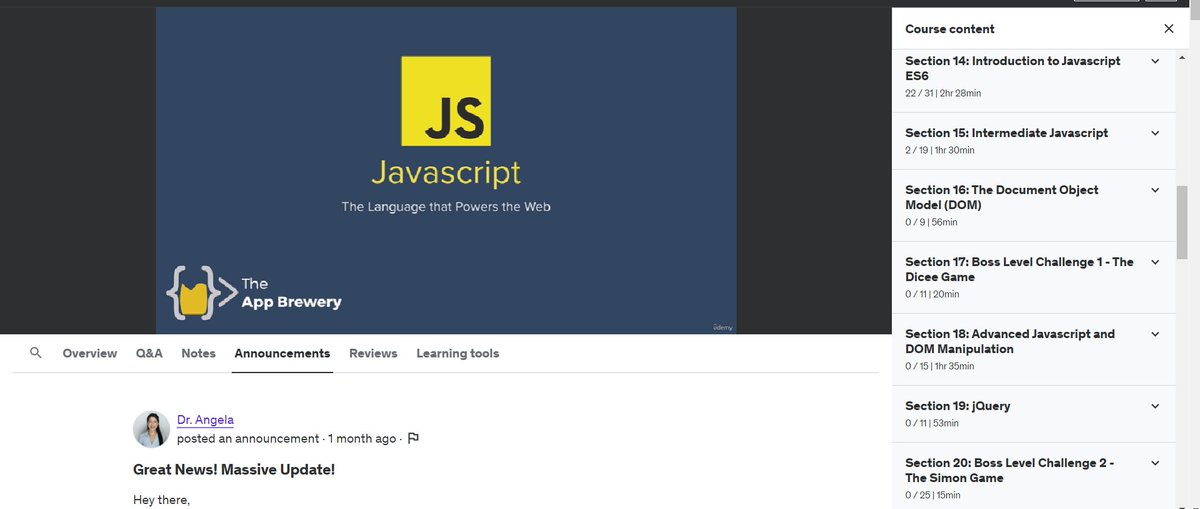Image resolution: width=1200 pixels, height=509 pixels.
Task: Click Section 16: The Document Object Model title
Action: pyautogui.click(x=1002, y=197)
